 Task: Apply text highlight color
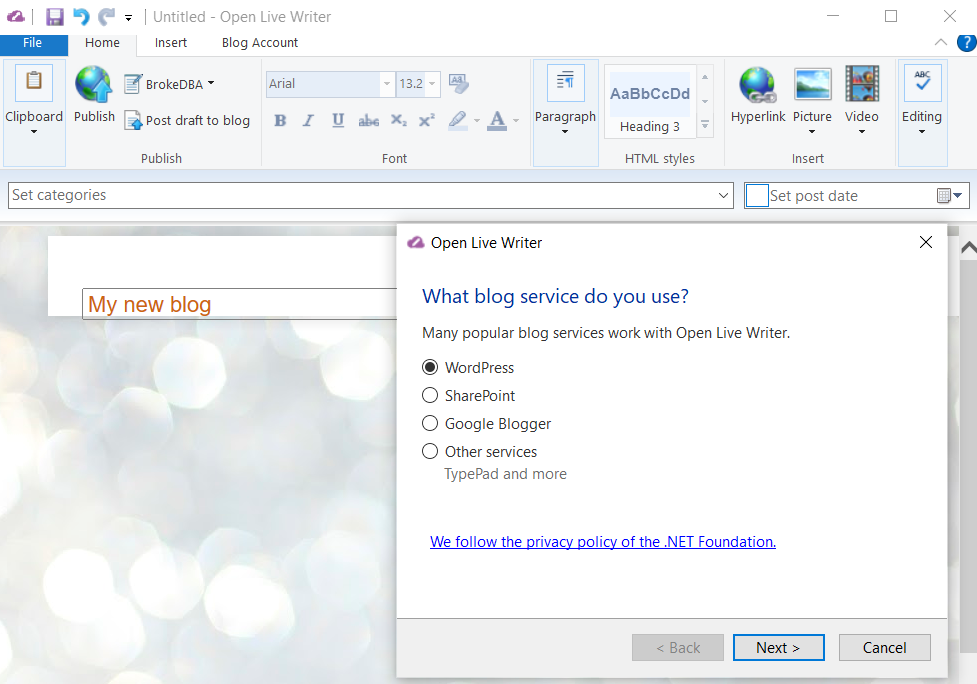click(x=458, y=120)
